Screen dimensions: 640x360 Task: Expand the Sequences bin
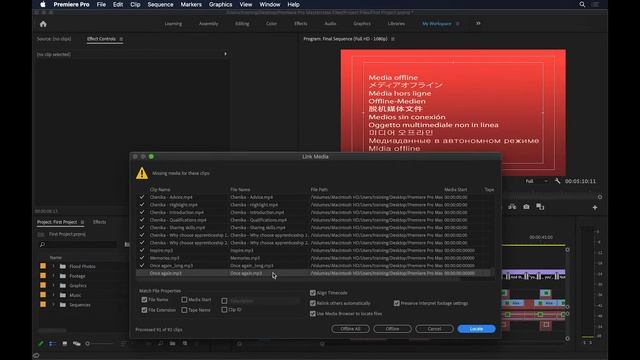(53, 304)
